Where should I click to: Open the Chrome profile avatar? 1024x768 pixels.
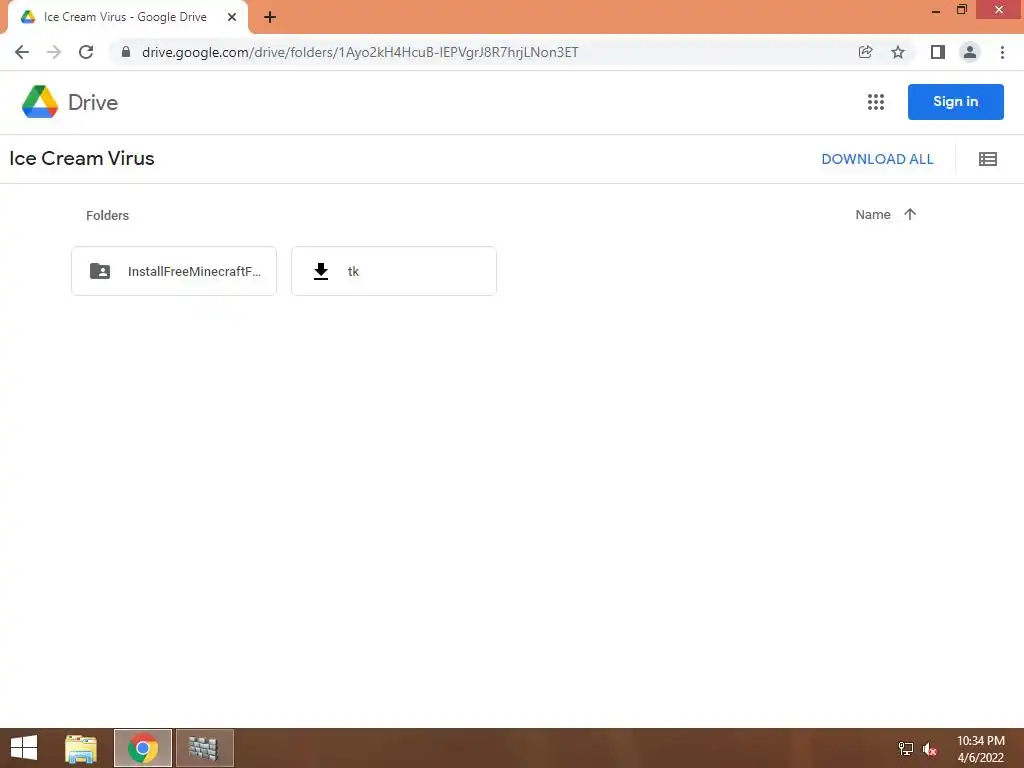click(970, 52)
